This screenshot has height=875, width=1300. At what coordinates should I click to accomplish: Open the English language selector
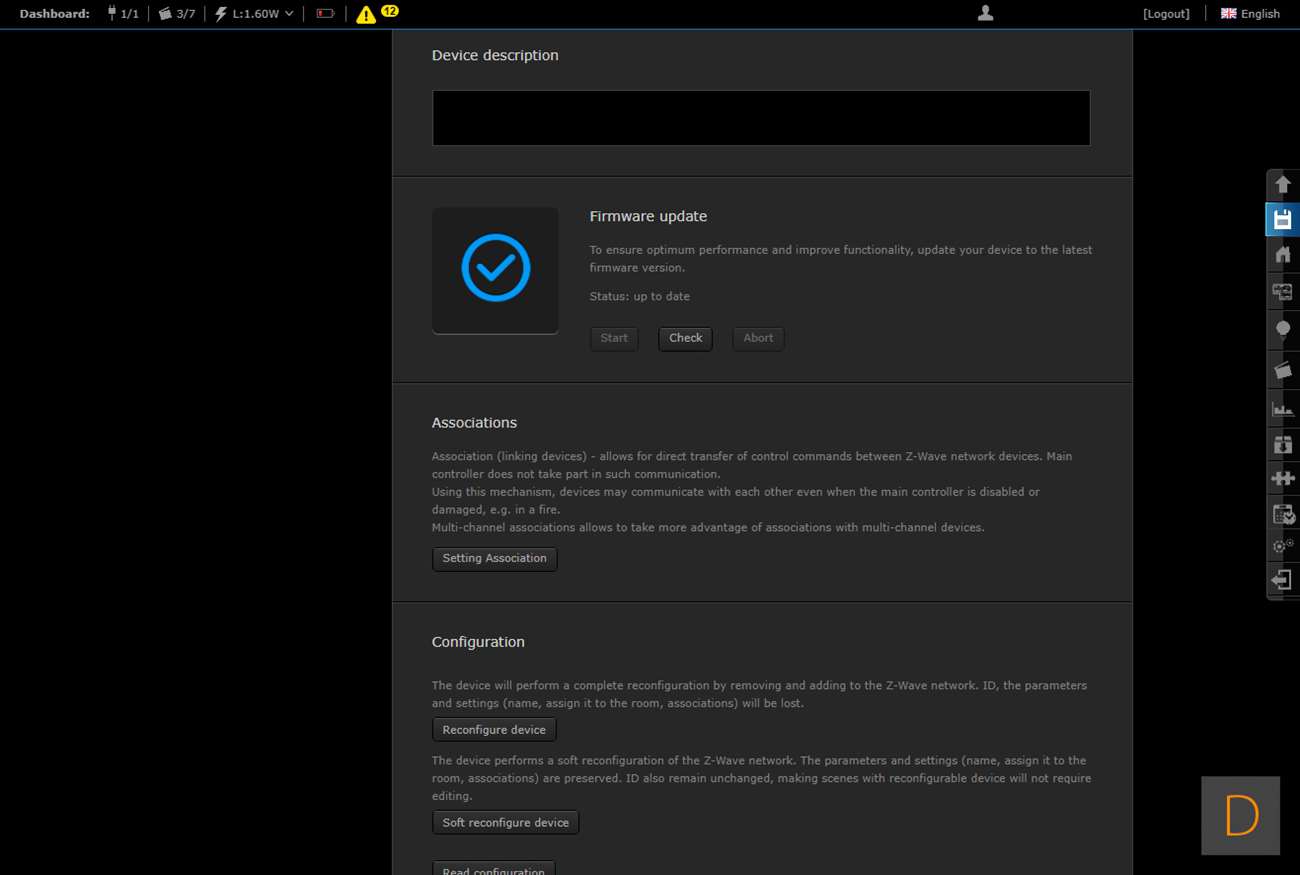[1250, 14]
